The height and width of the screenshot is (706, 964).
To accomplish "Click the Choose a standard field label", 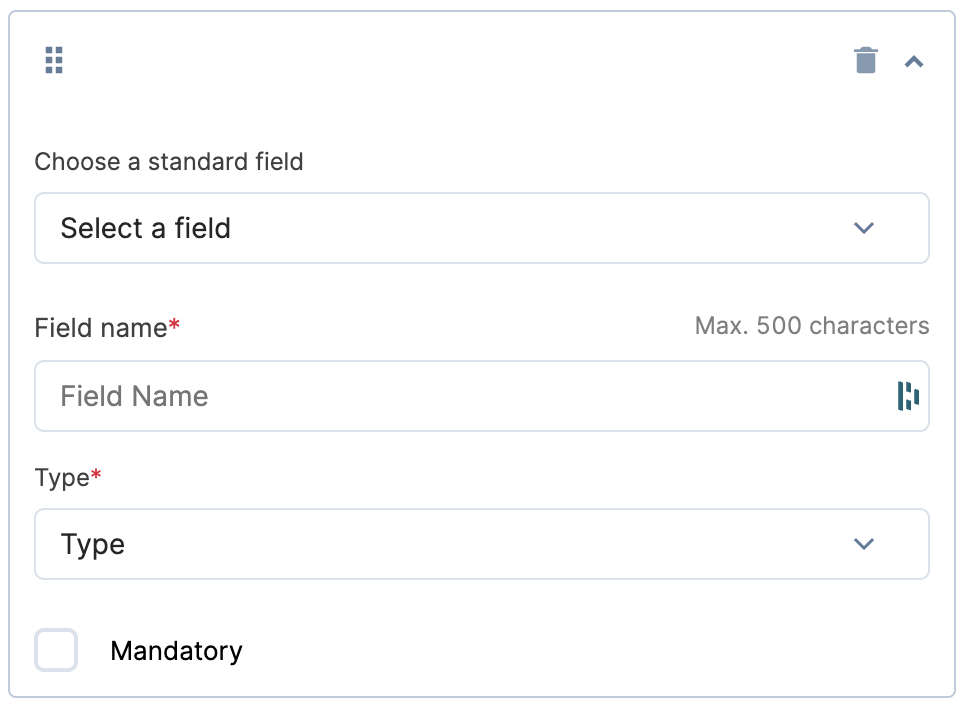I will pos(168,162).
